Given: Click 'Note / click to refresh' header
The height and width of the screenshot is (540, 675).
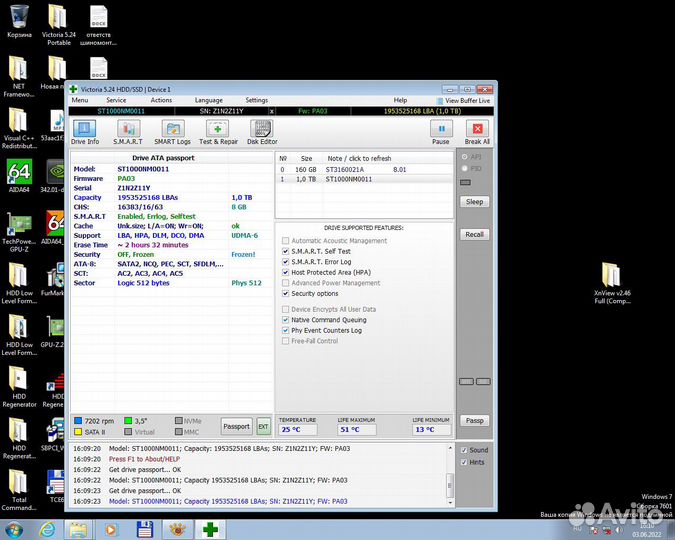Looking at the screenshot, I should (x=359, y=158).
